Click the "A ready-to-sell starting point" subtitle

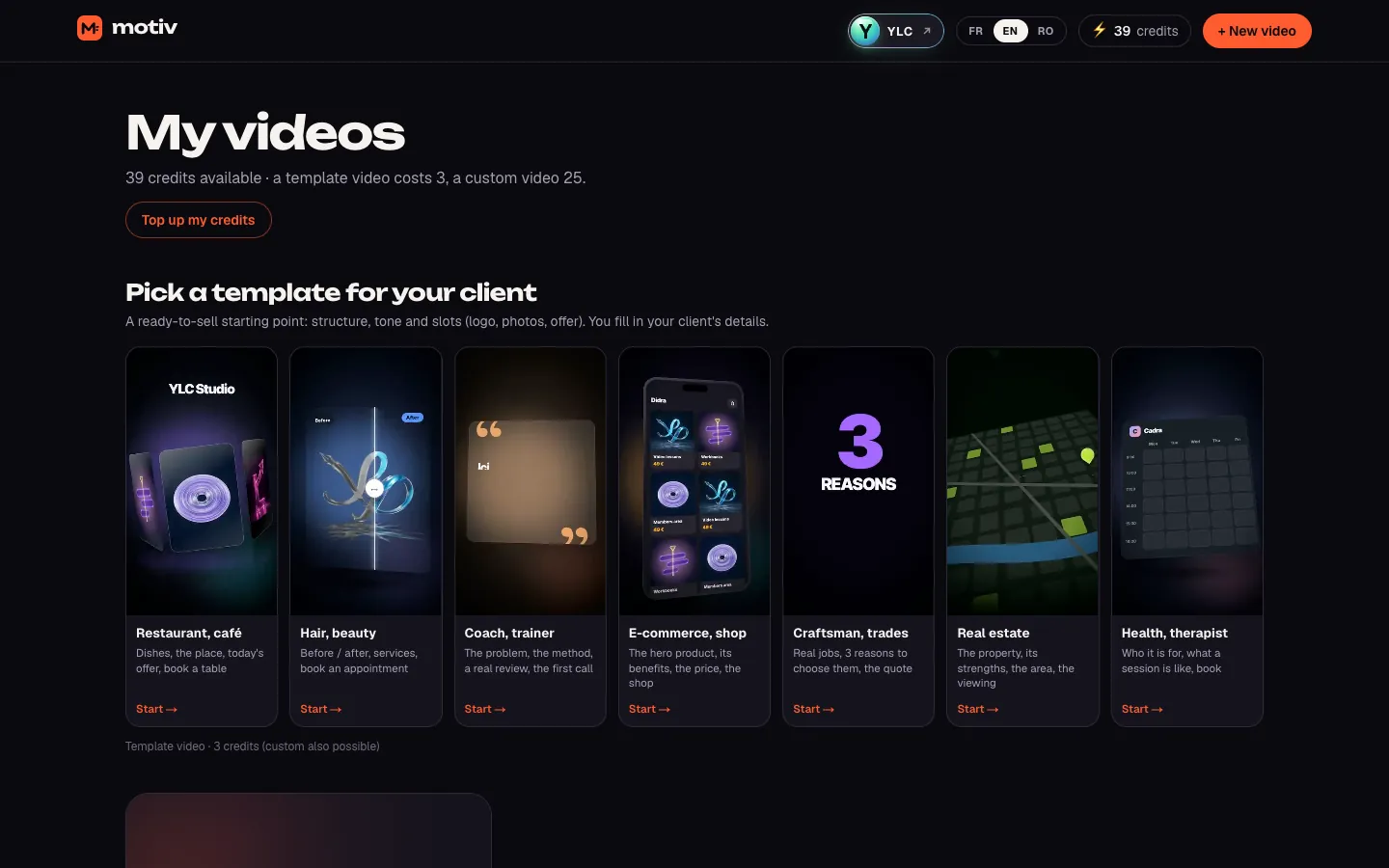tap(447, 321)
